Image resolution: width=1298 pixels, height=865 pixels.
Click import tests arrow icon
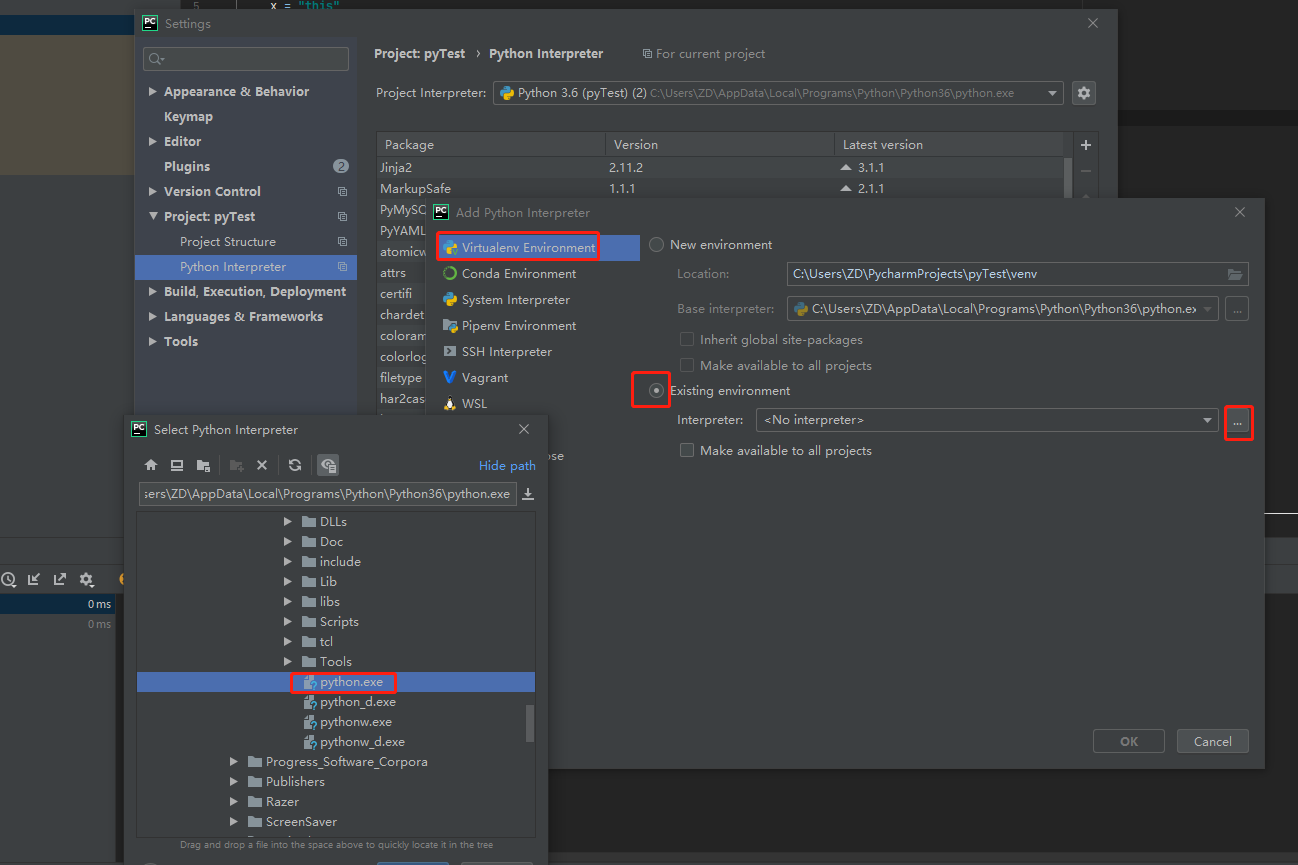pyautogui.click(x=34, y=579)
